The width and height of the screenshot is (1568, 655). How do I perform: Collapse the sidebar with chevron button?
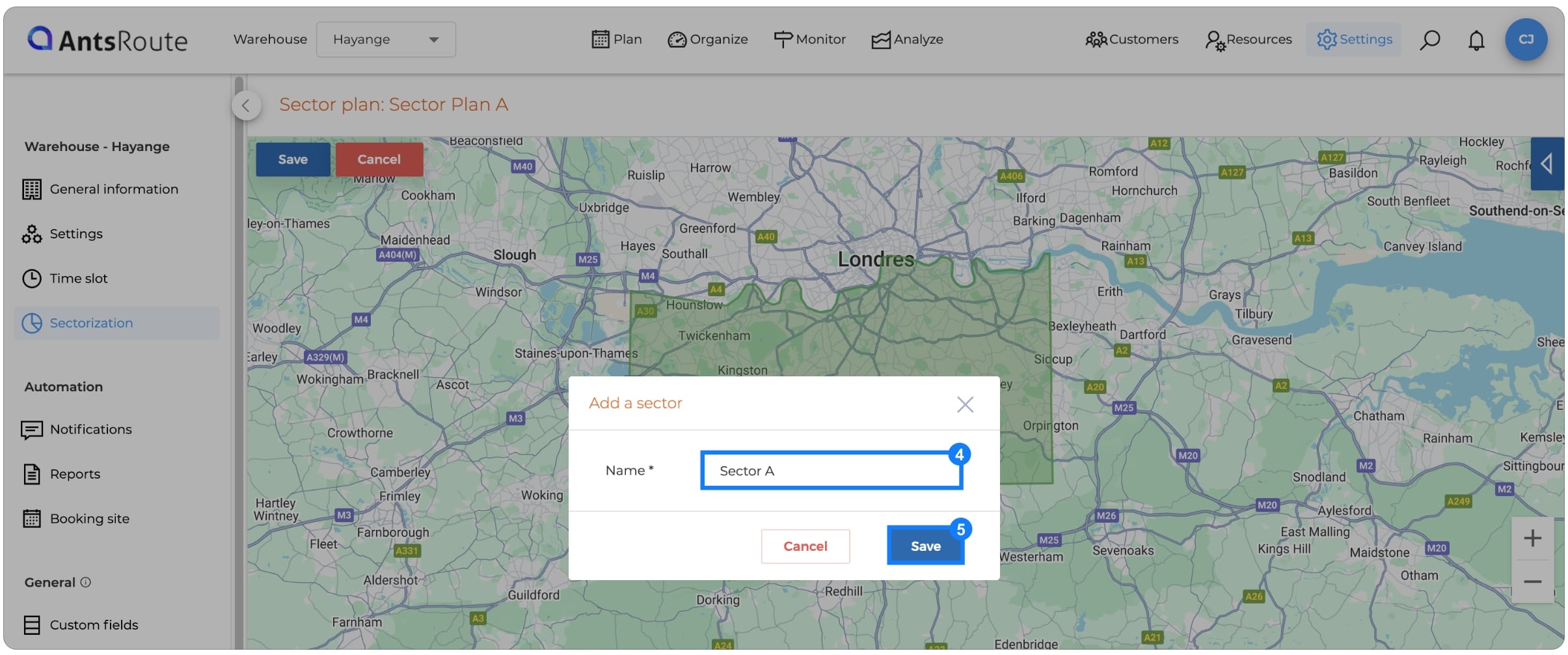(246, 105)
